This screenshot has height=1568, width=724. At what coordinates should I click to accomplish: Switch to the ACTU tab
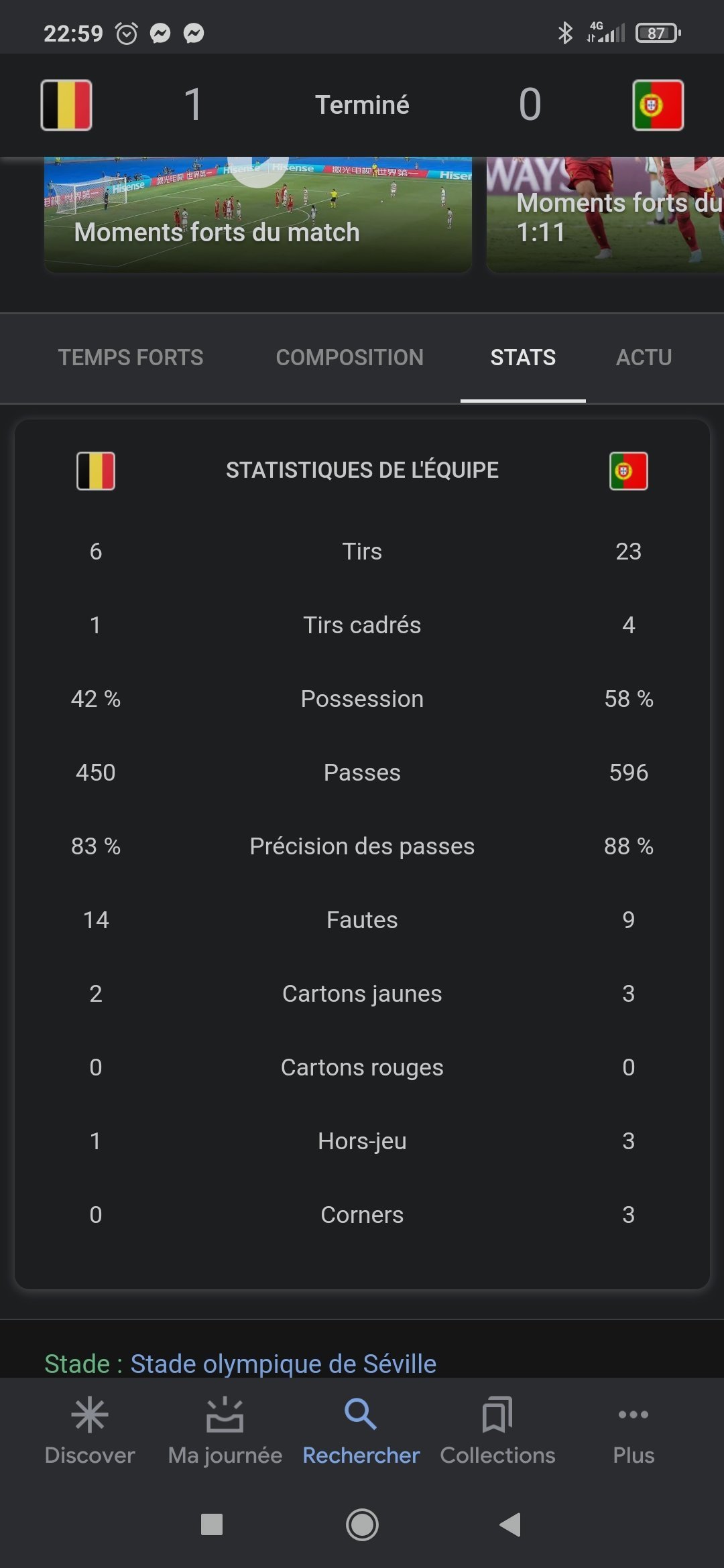coord(644,358)
